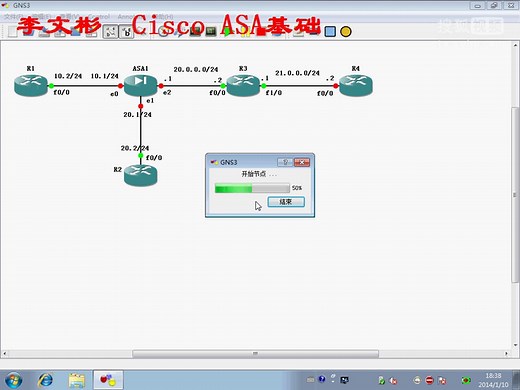Click the horizontal scrollbar thumb
This screenshot has height=390, width=520.
click(255, 353)
